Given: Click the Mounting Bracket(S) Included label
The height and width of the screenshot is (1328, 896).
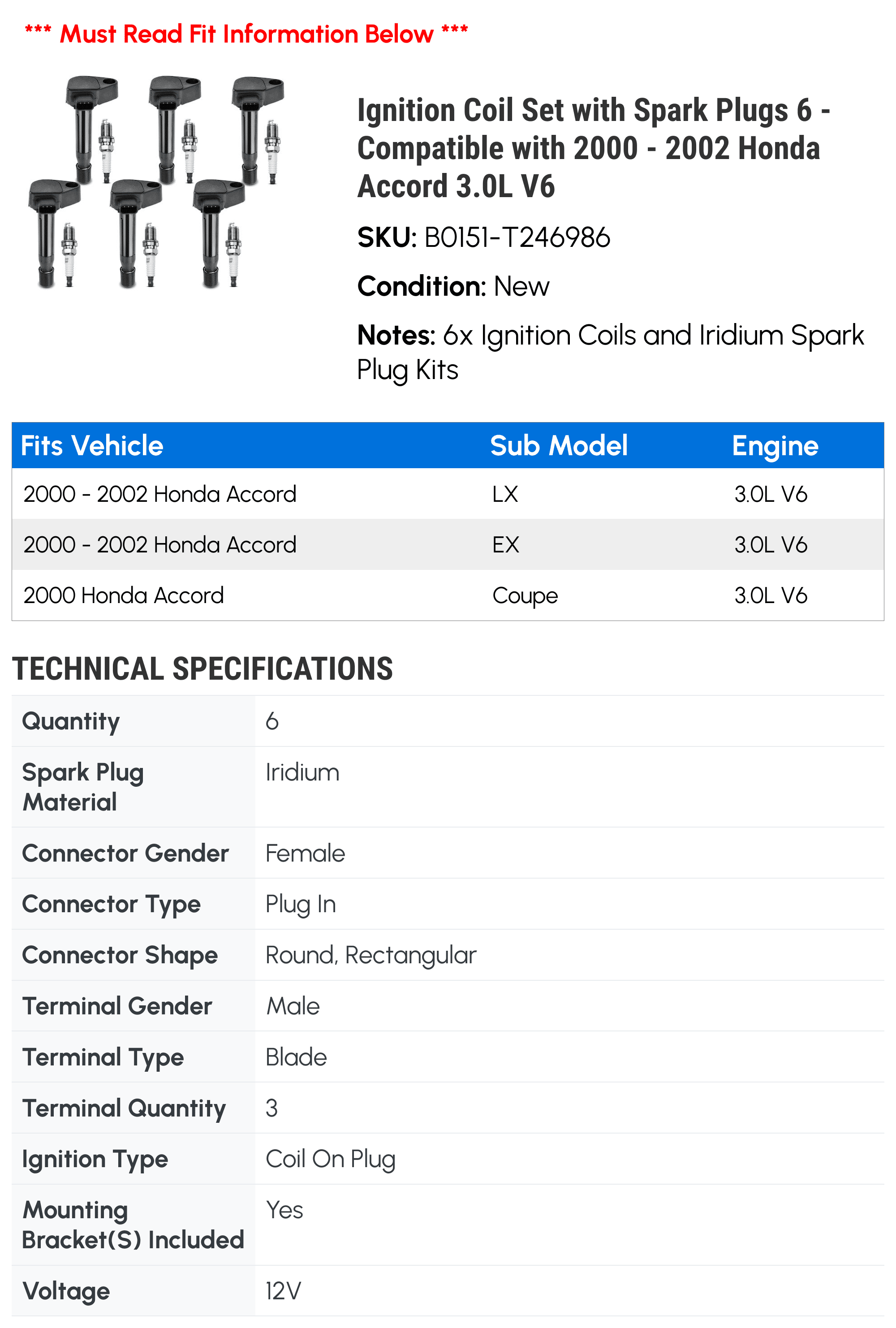Looking at the screenshot, I should click(x=133, y=1225).
